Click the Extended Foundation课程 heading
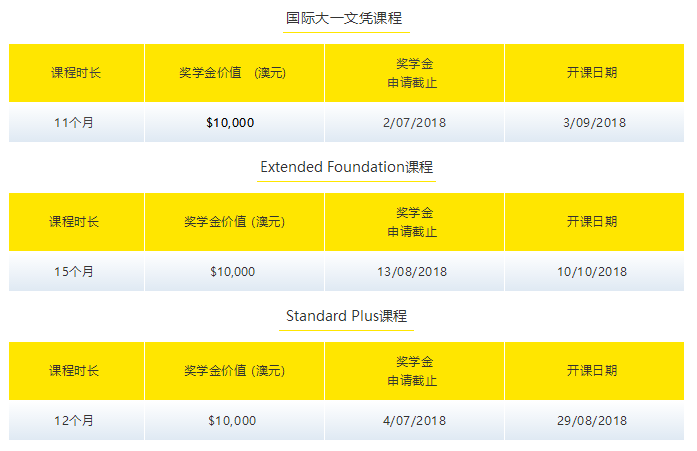 click(346, 167)
